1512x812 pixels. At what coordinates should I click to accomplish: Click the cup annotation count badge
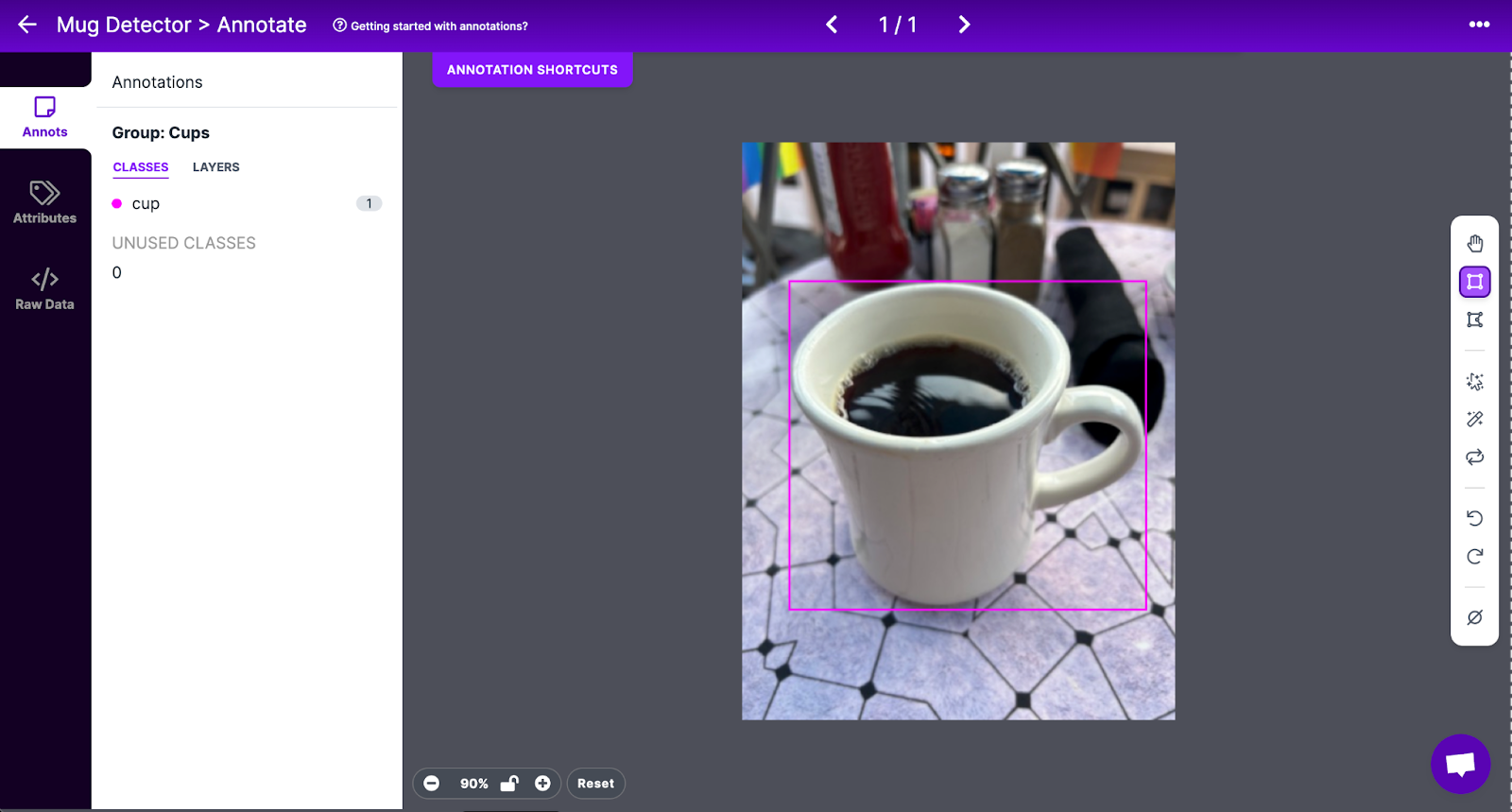click(369, 203)
